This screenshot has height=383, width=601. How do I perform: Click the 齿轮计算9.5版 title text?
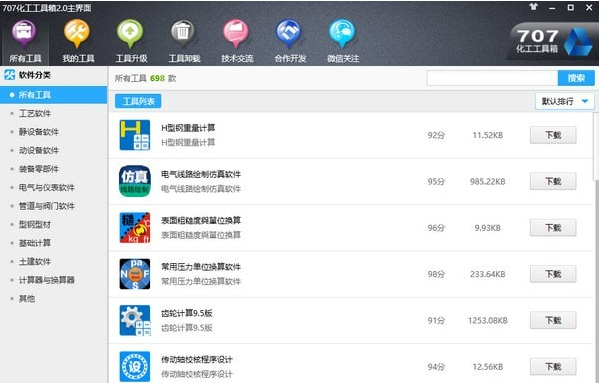pyautogui.click(x=187, y=313)
